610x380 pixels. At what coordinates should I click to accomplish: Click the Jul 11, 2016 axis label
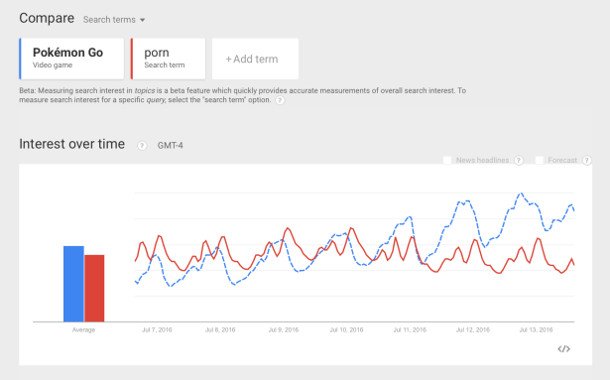[x=410, y=330]
